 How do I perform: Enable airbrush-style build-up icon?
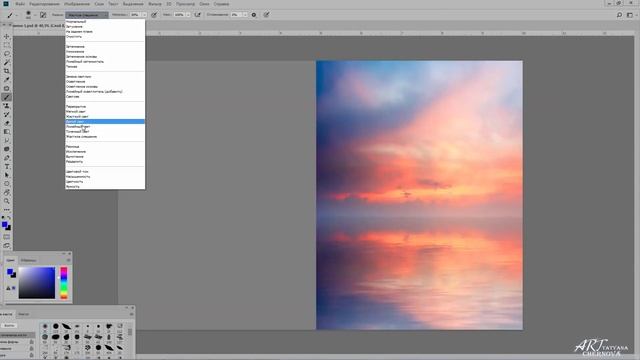pyautogui.click(x=198, y=15)
